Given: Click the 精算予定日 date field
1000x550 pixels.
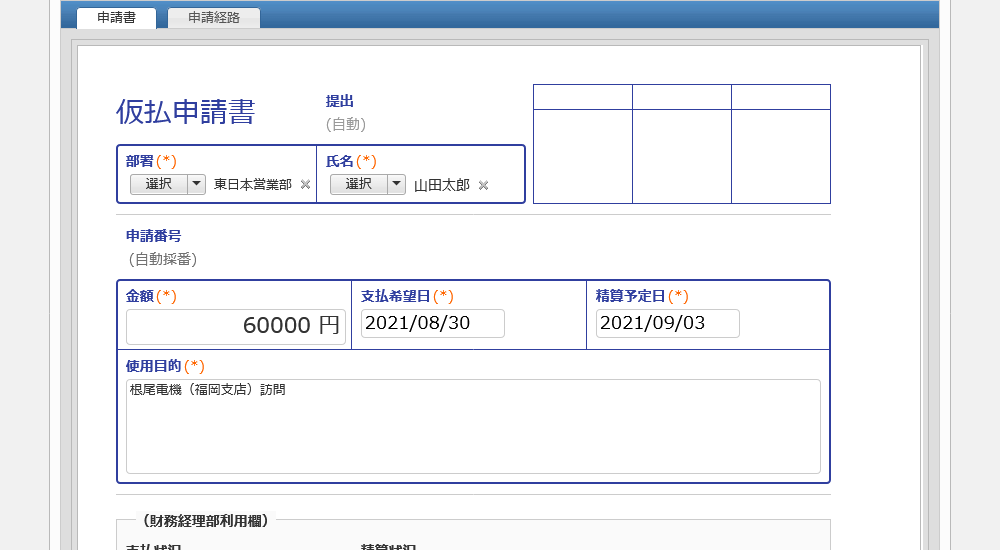Looking at the screenshot, I should tap(667, 323).
